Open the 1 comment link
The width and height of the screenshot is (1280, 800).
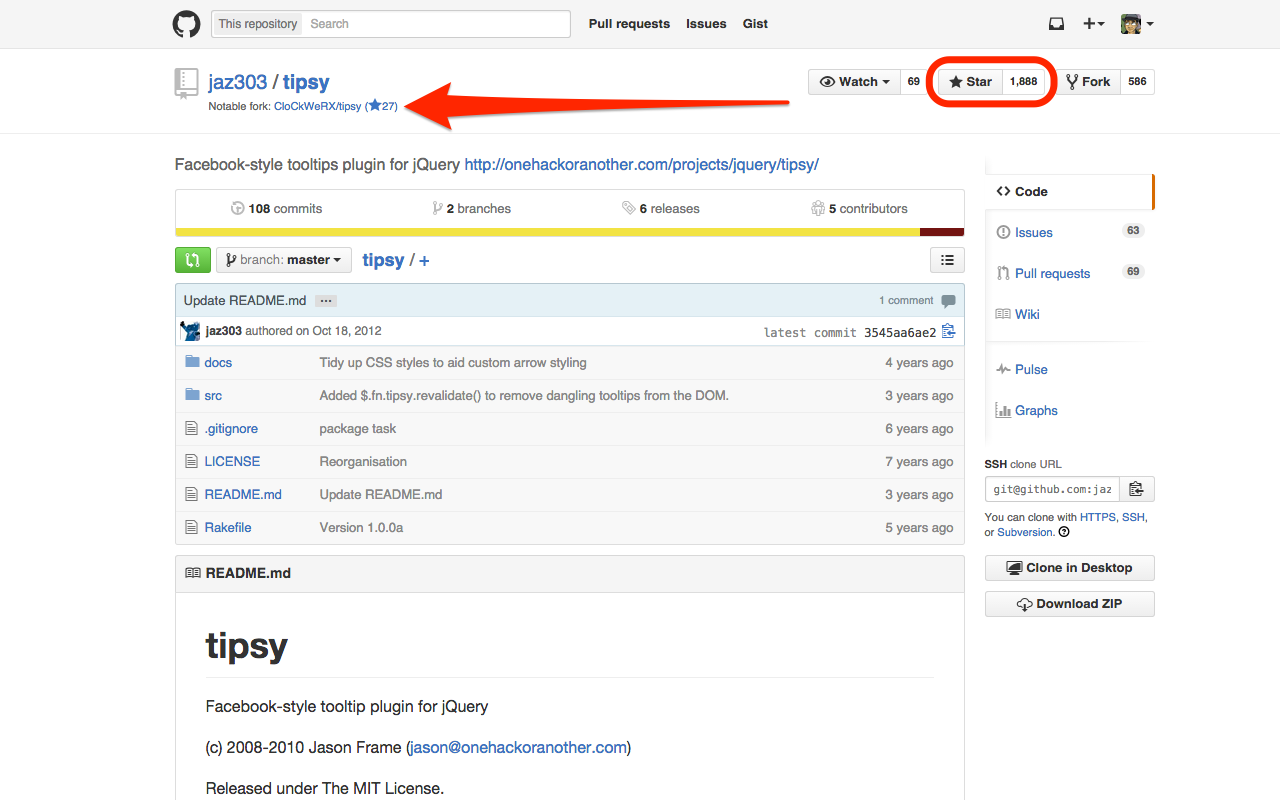pos(917,301)
